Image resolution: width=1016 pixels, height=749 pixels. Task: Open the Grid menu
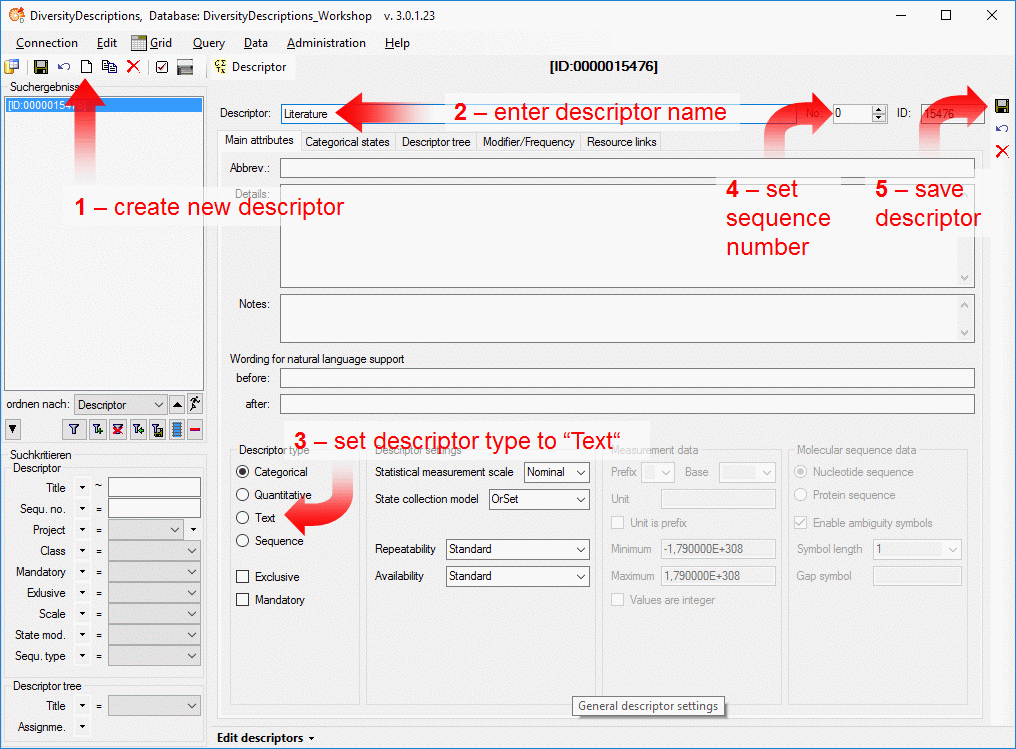152,43
